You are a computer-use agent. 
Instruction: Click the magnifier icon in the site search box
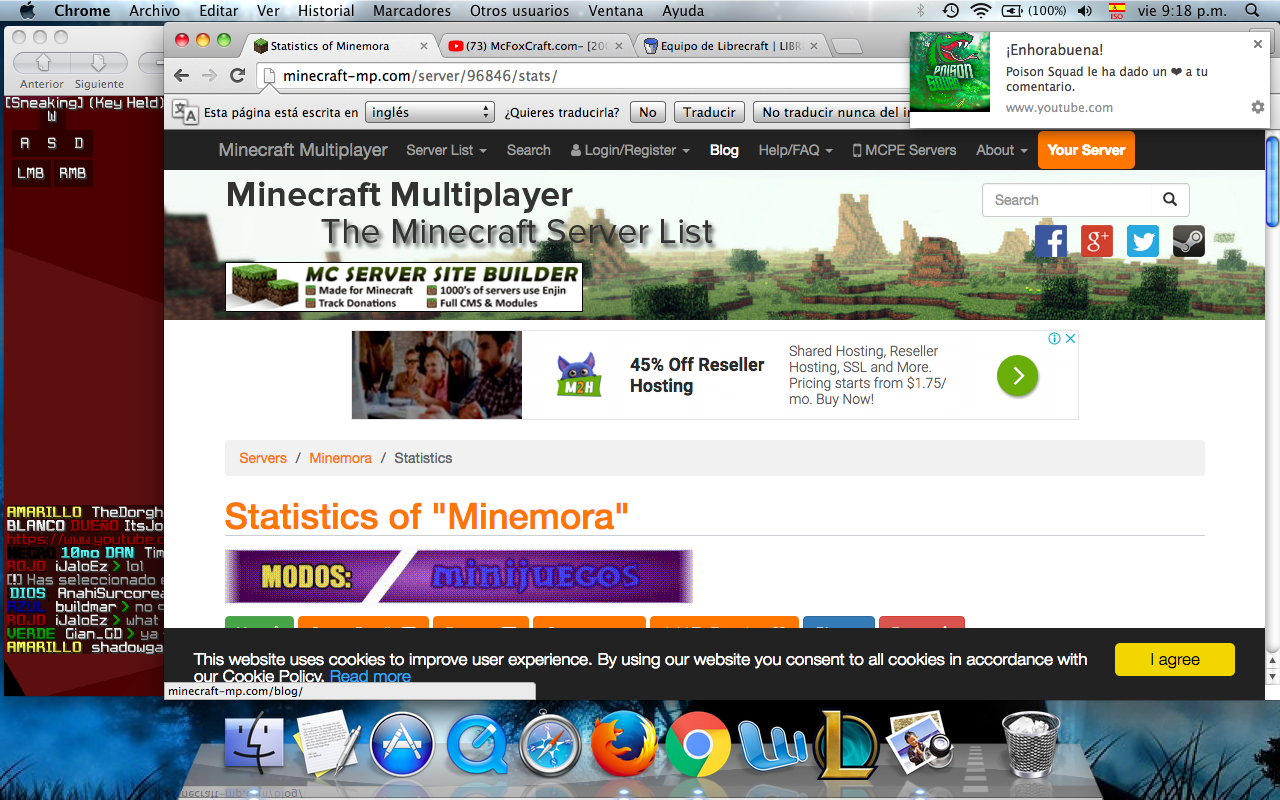(x=1170, y=200)
